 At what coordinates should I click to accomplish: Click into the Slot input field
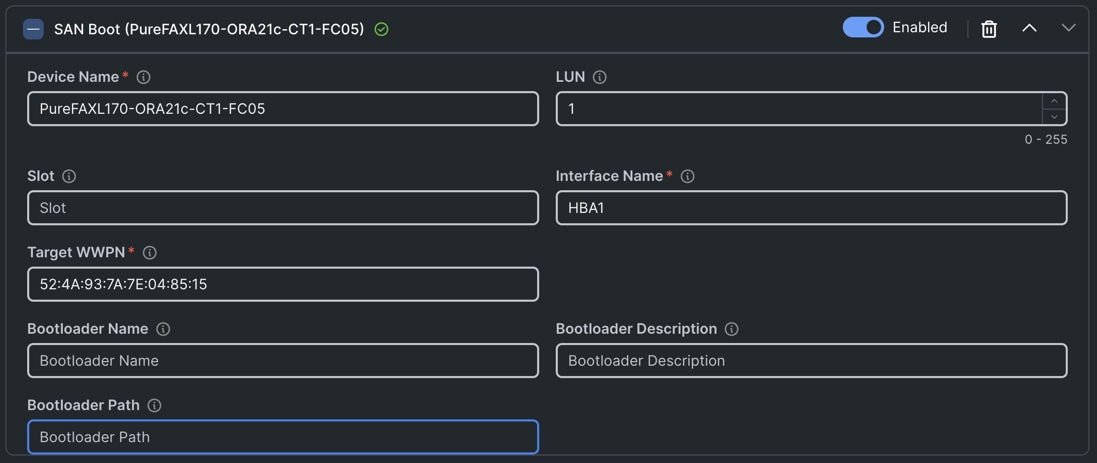(283, 208)
